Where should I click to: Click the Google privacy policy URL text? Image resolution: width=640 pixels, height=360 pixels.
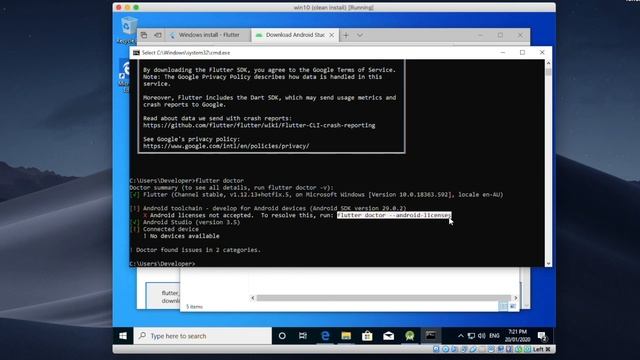(x=226, y=146)
